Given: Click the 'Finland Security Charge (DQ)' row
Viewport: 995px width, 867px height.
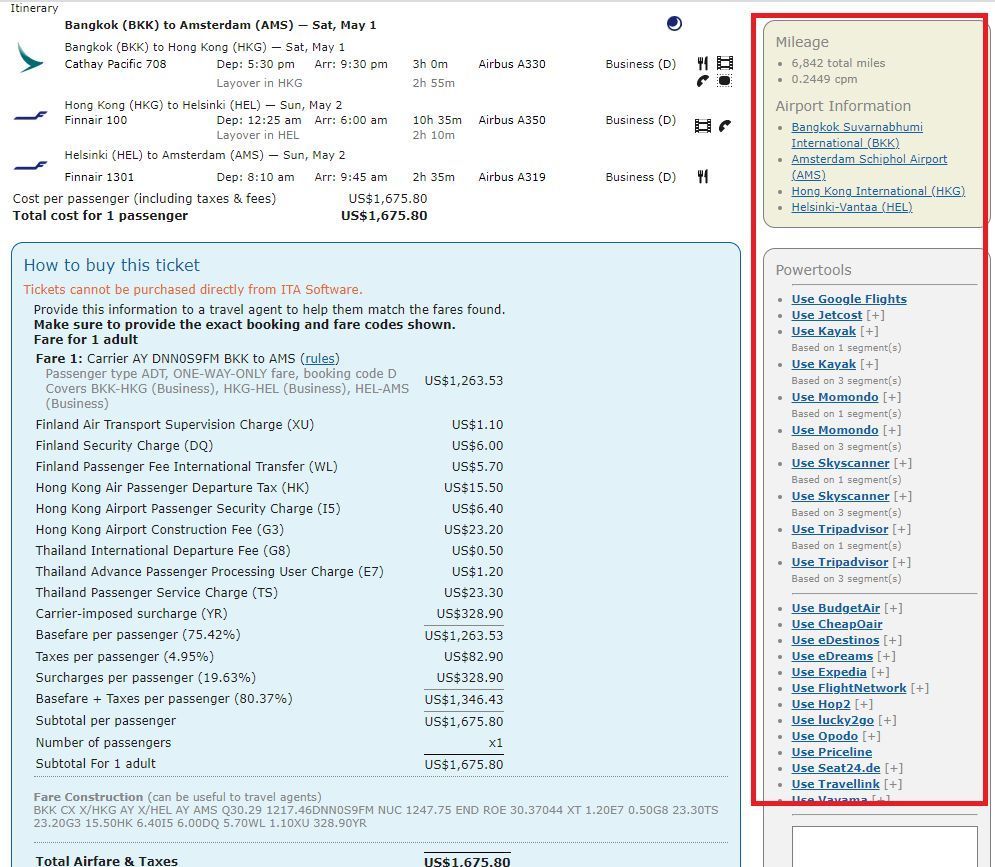Looking at the screenshot, I should pos(269,446).
